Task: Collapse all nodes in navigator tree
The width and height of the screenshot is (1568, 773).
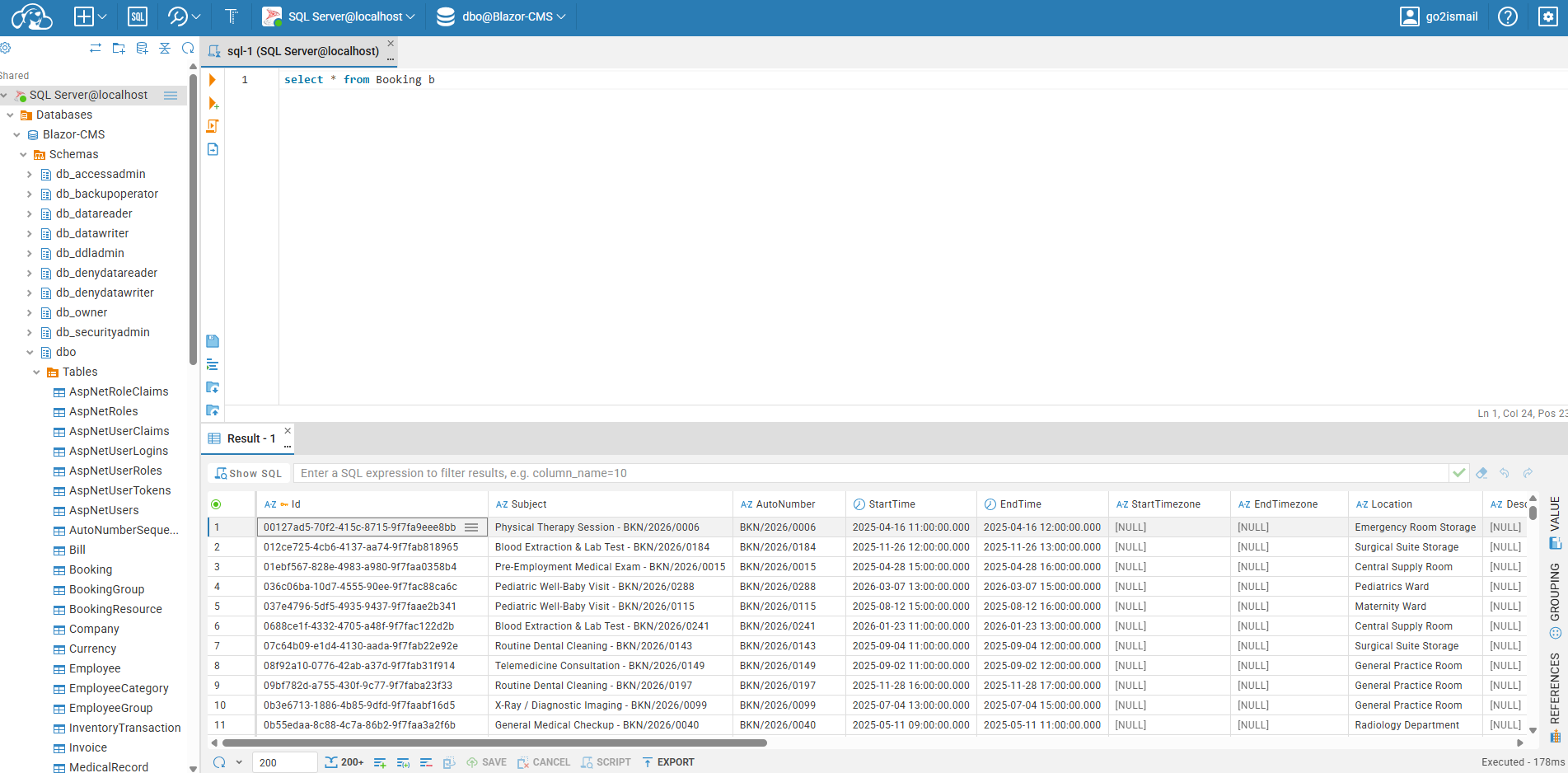Action: (165, 49)
